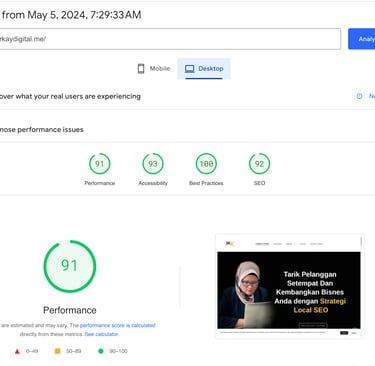Click the Accessibility label
Screen dimensions: 375x366
153,183
